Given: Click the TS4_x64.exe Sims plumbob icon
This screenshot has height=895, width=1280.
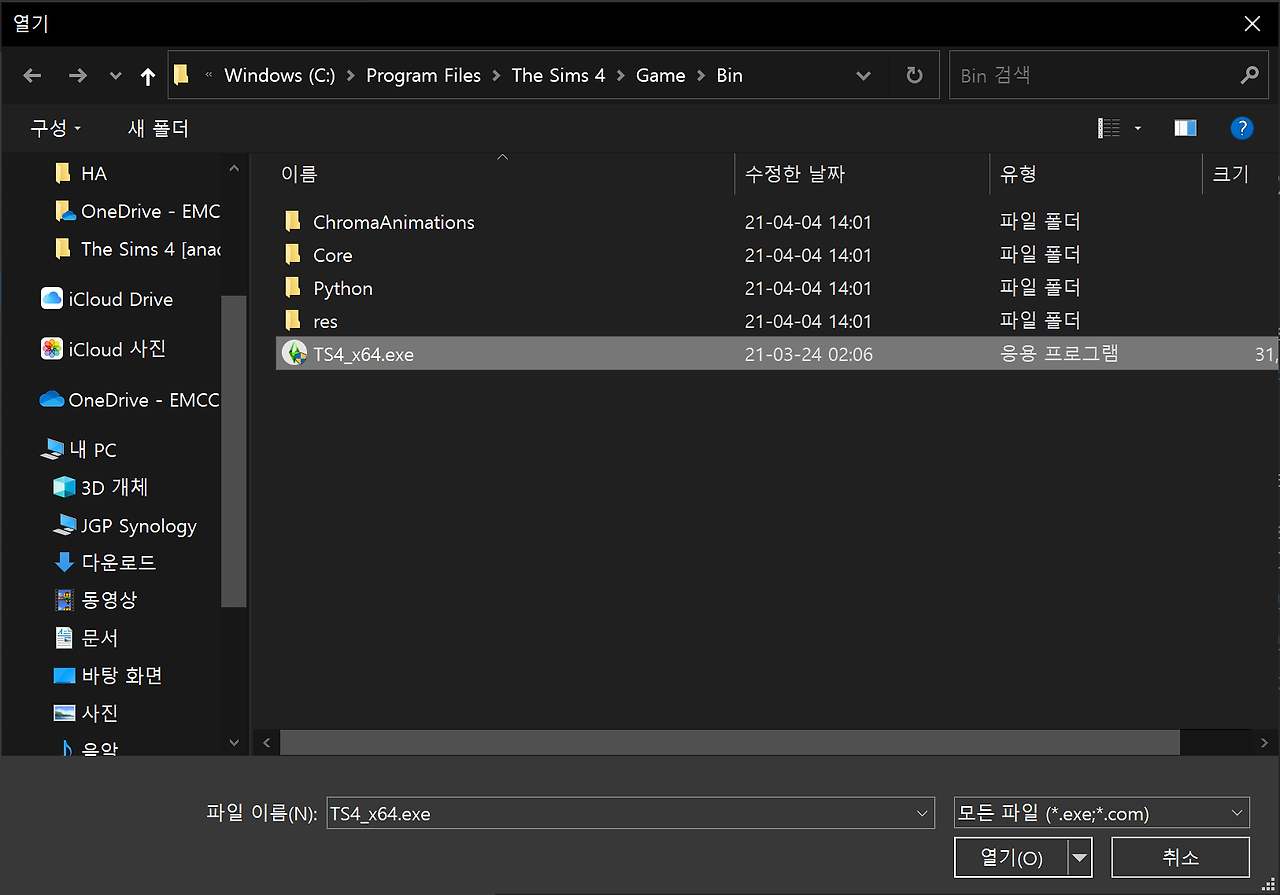Looking at the screenshot, I should (294, 354).
